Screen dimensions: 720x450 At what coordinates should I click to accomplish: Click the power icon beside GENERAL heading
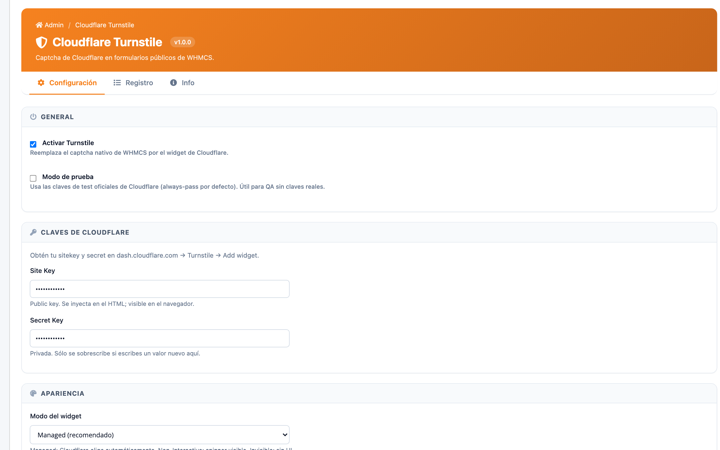click(x=33, y=117)
